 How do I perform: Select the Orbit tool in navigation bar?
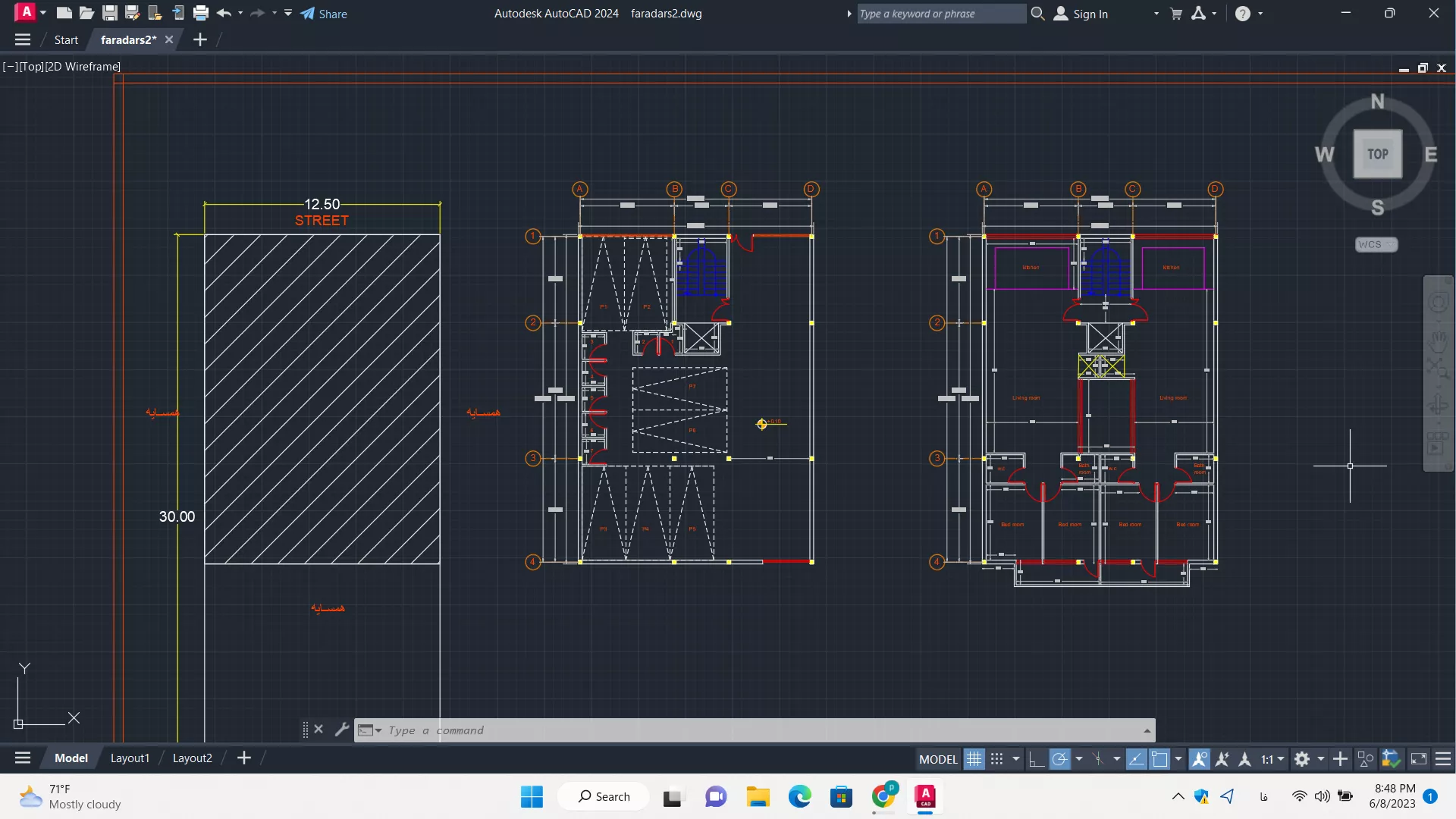(x=1438, y=405)
